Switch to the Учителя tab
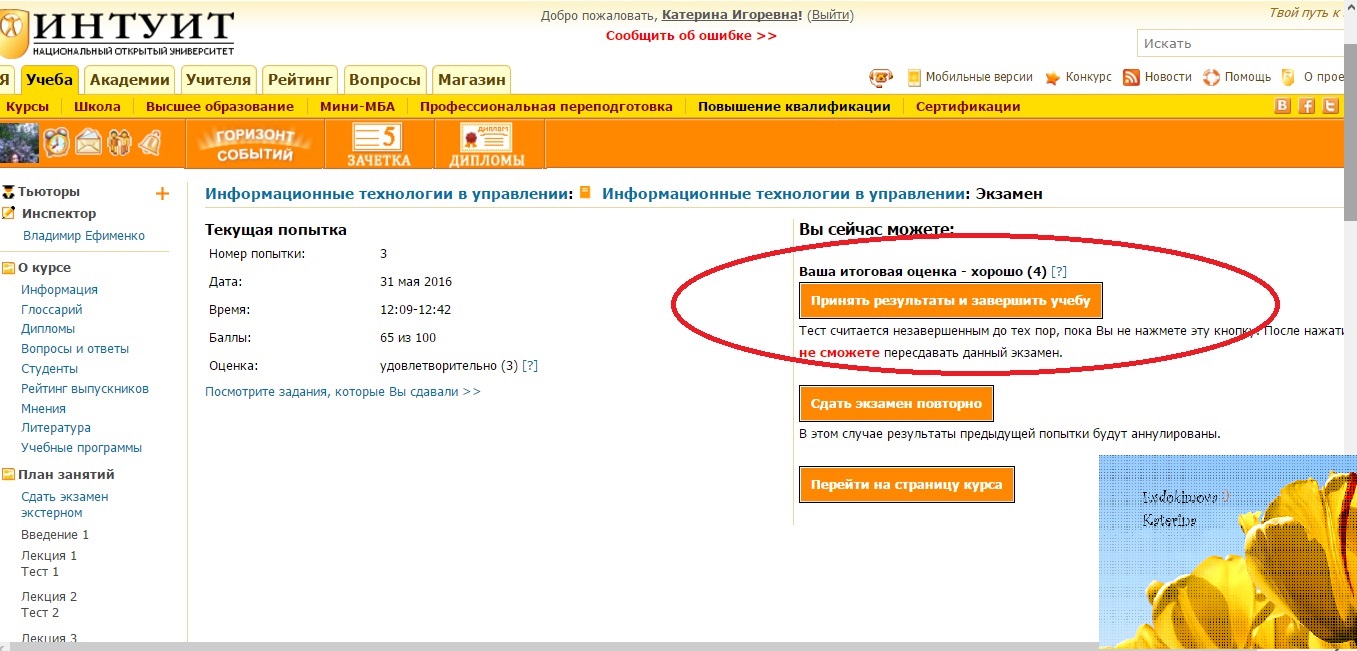This screenshot has width=1357, height=651. coord(218,80)
